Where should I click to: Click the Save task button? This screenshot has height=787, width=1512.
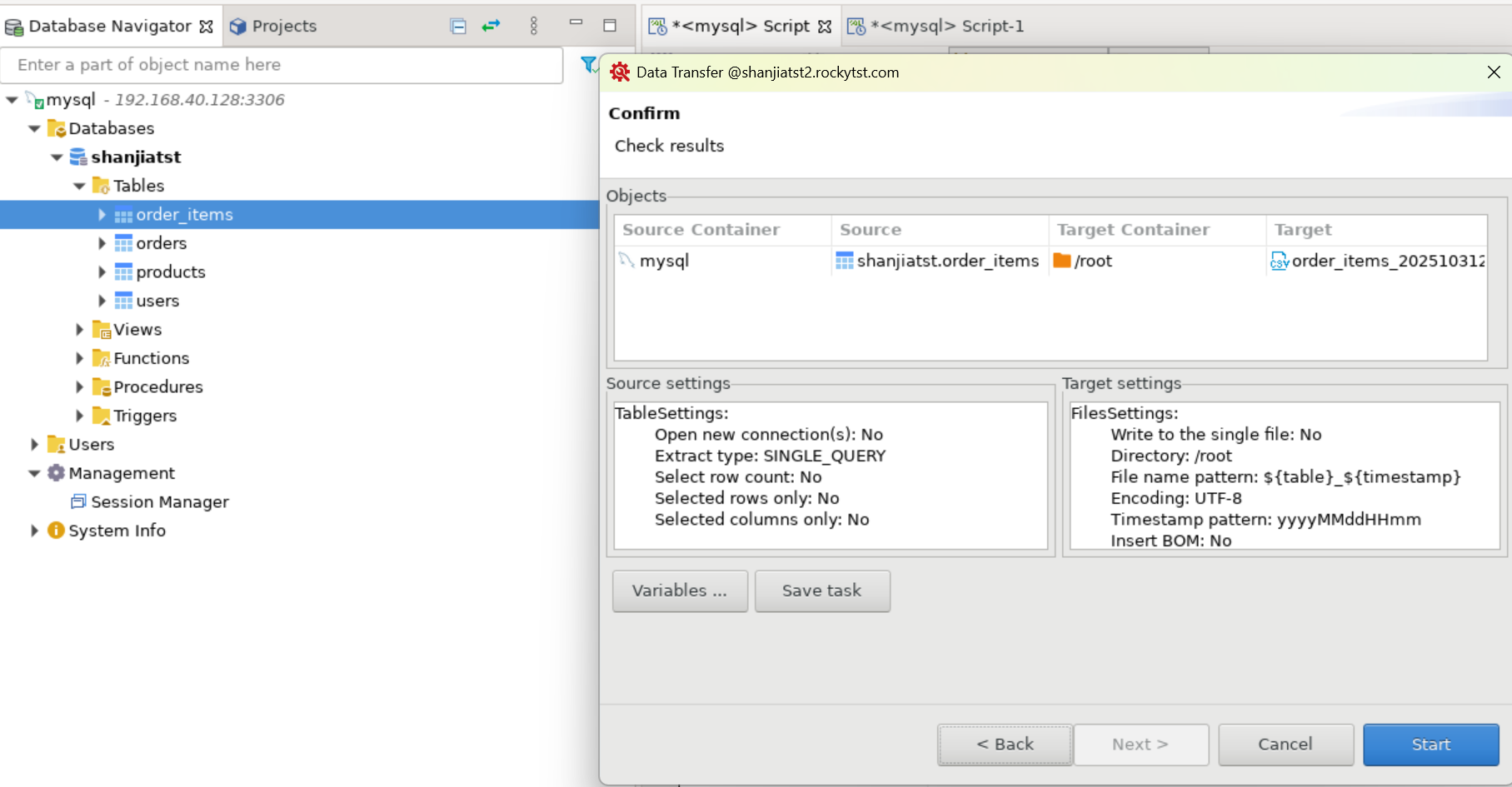tap(821, 590)
